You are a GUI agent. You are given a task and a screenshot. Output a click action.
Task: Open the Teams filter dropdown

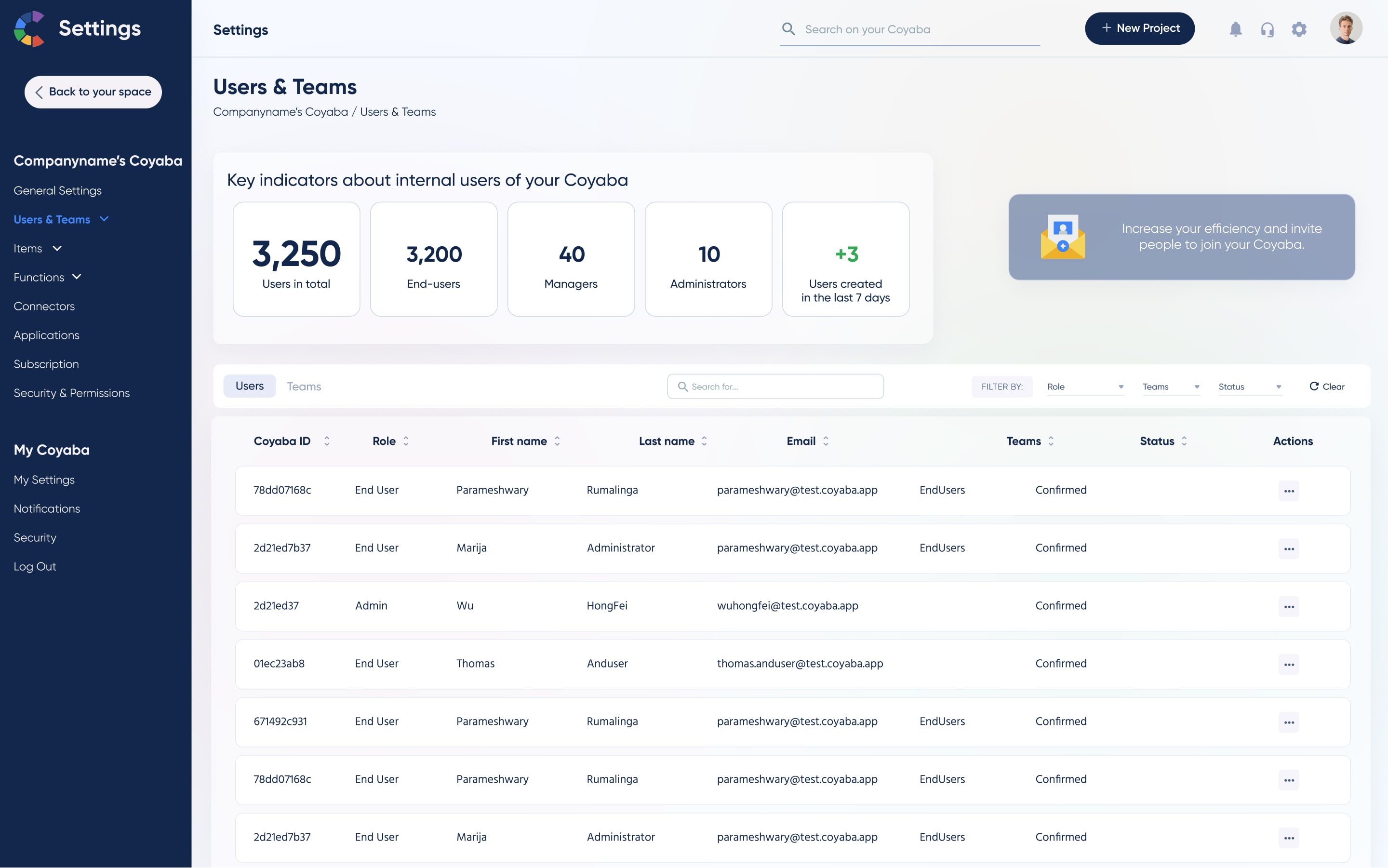pyautogui.click(x=1171, y=387)
